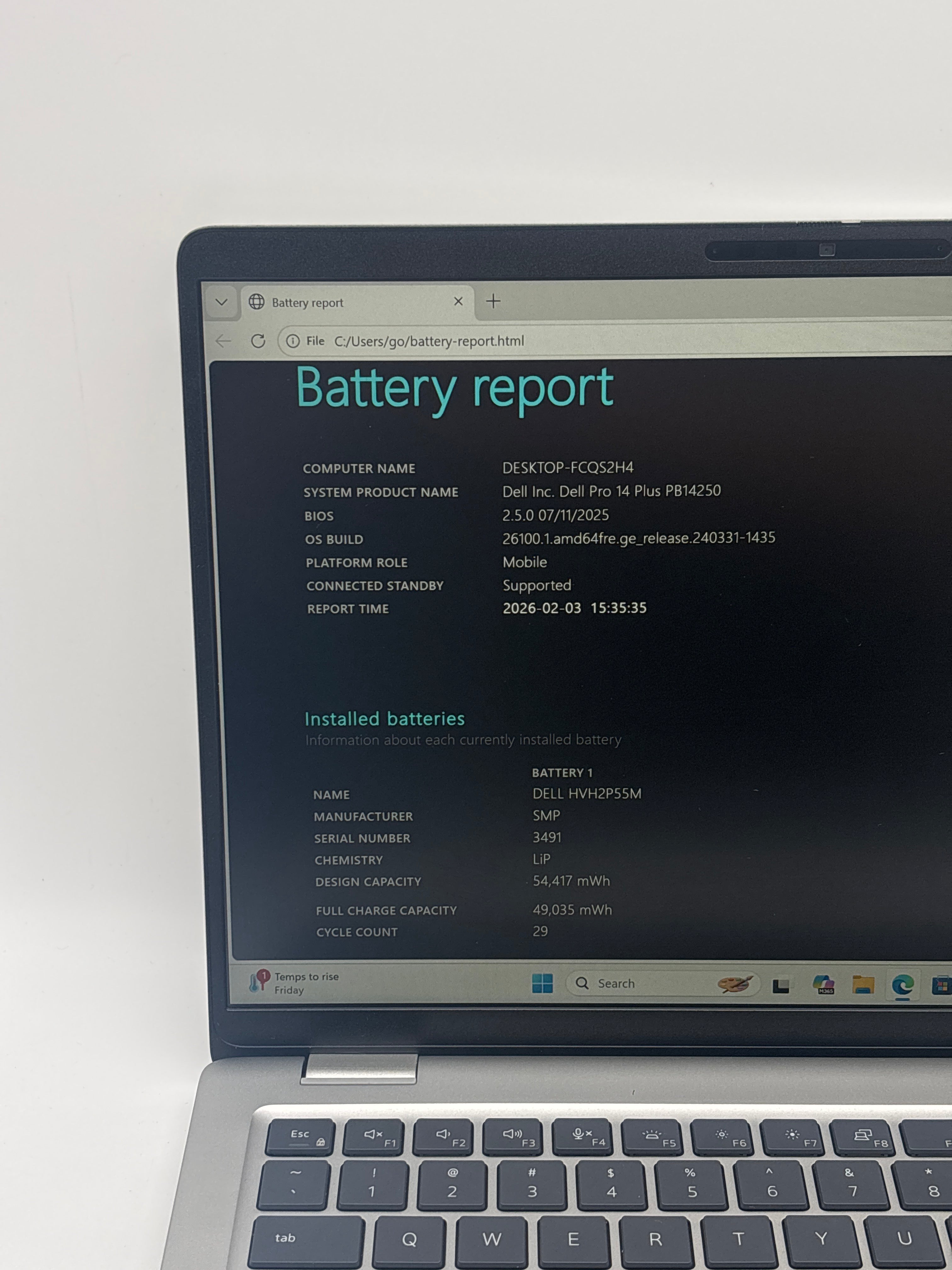
Task: Select chemistry value LiP
Action: click(541, 859)
